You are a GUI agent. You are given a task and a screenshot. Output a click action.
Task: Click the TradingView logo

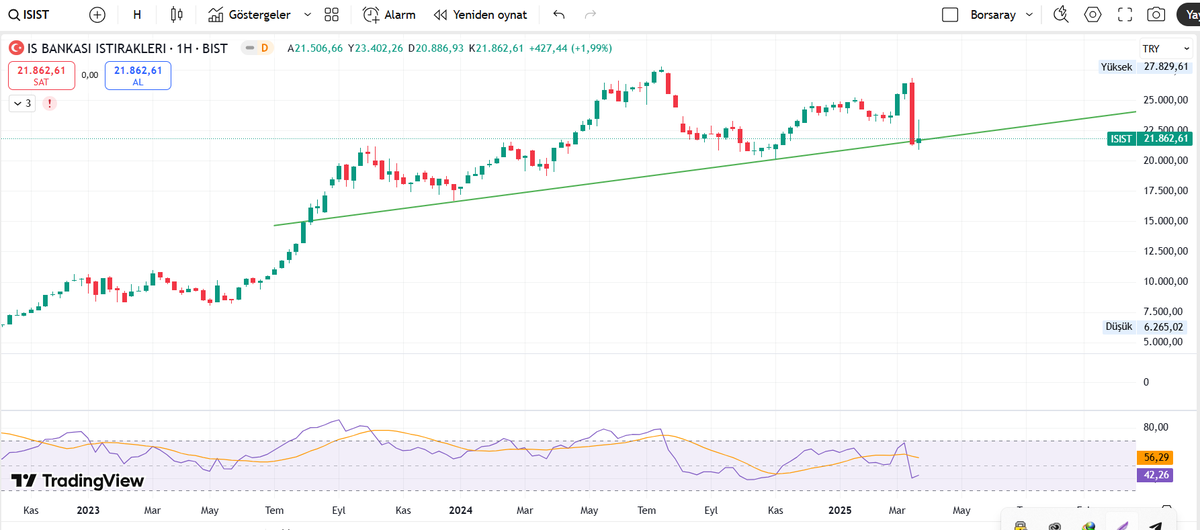(79, 481)
